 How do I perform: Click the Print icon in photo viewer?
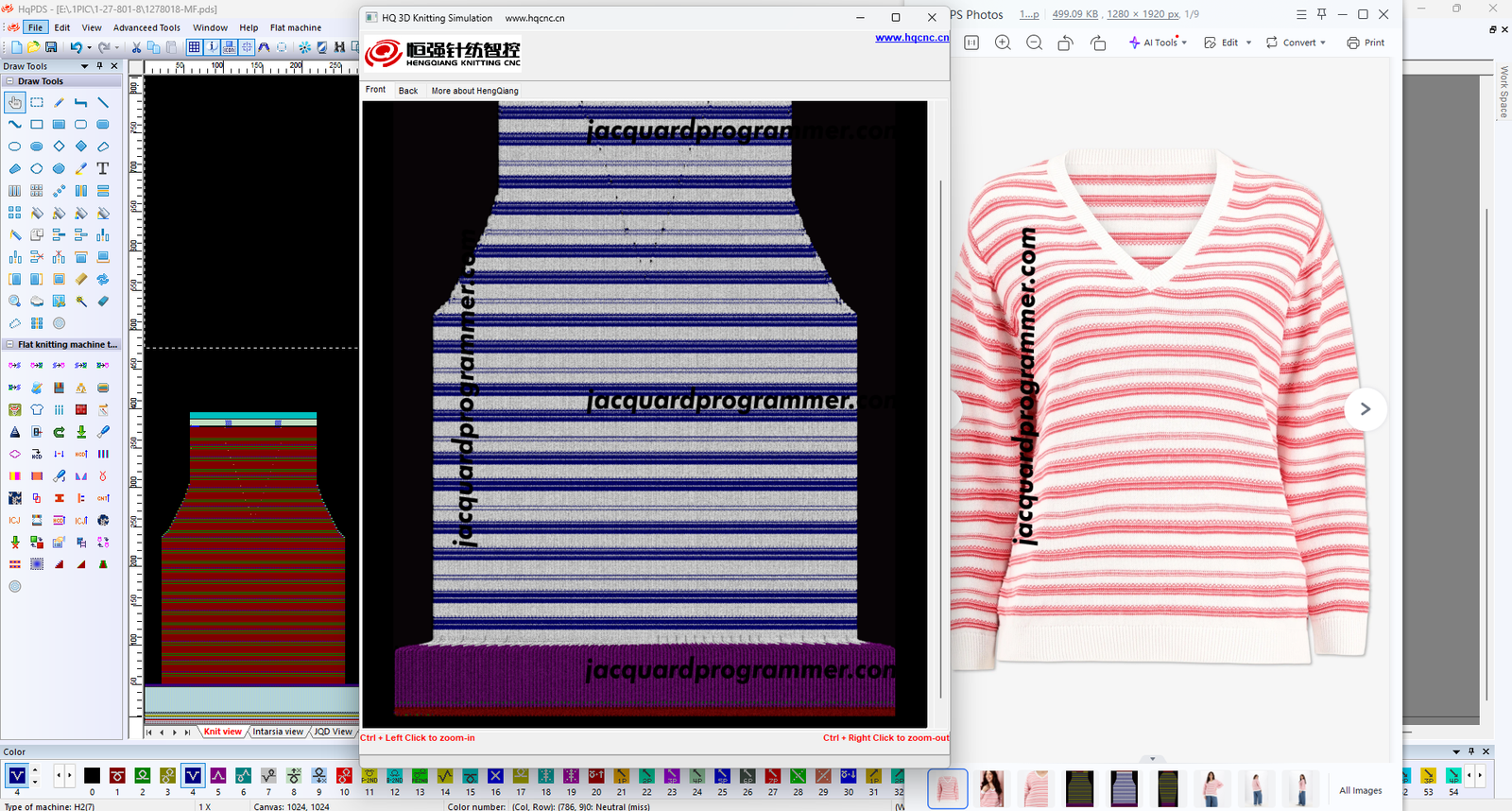pos(1366,43)
